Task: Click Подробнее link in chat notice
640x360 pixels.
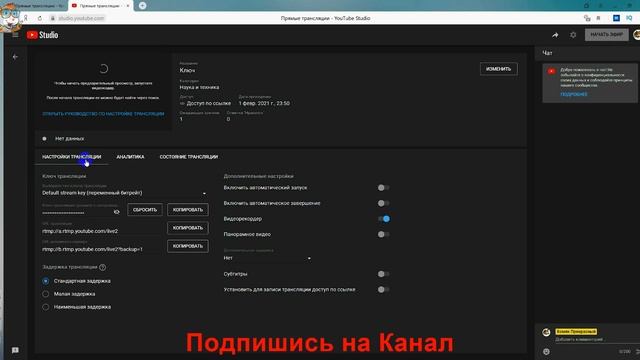Action: click(573, 94)
